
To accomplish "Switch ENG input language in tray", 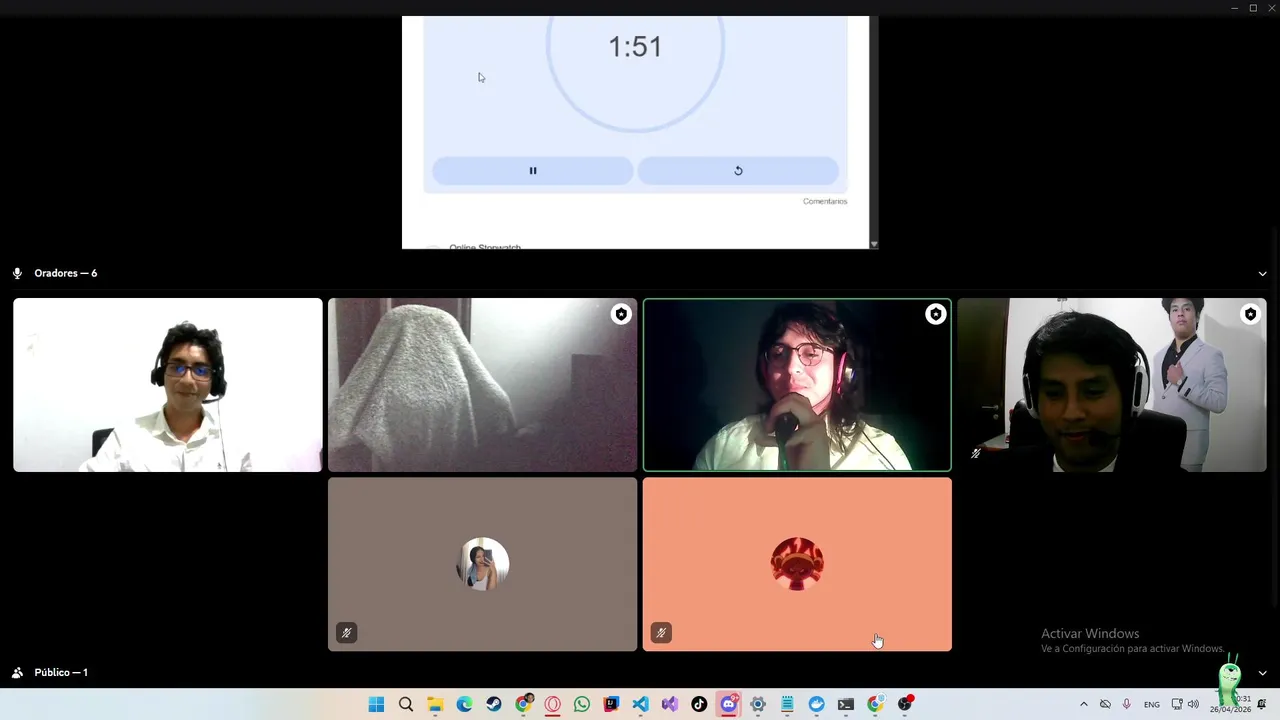I will [x=1152, y=704].
